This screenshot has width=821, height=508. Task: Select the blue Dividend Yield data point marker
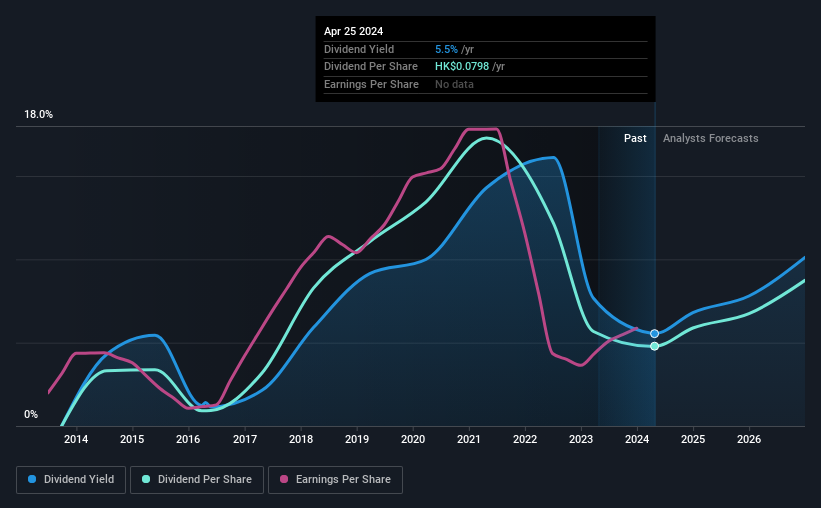[654, 334]
